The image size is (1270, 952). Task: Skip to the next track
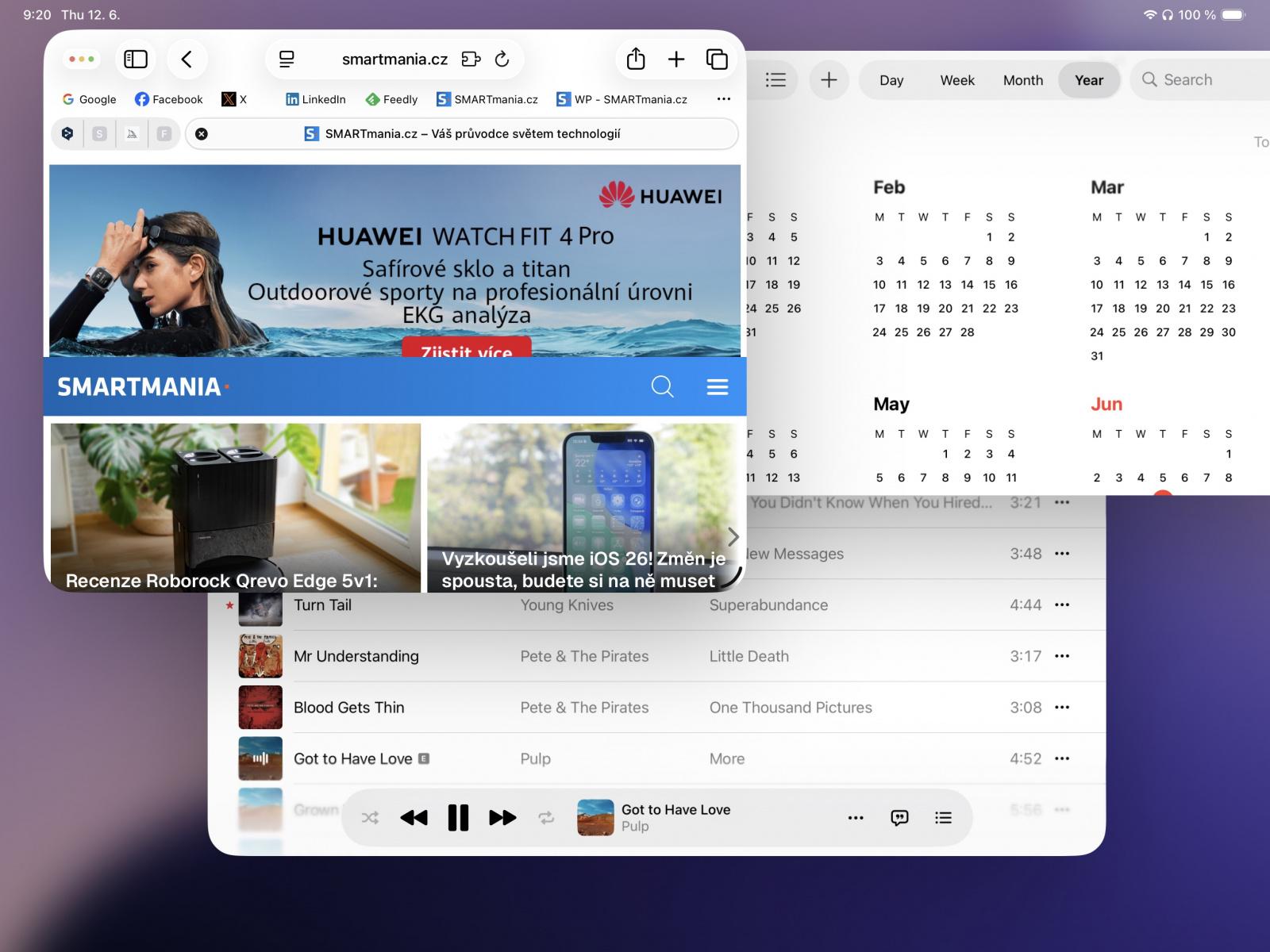(x=502, y=818)
